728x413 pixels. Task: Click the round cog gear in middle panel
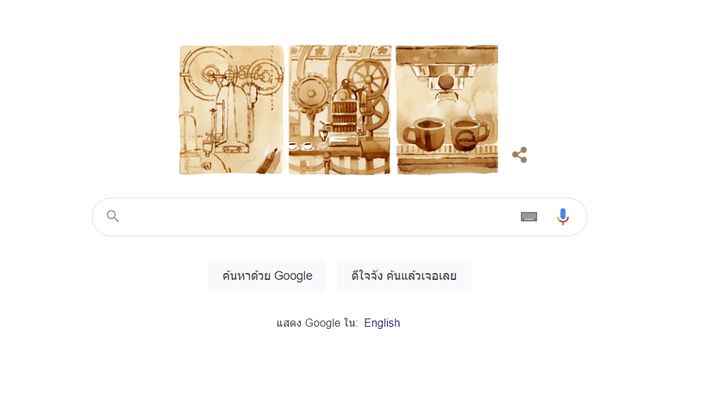pyautogui.click(x=310, y=94)
